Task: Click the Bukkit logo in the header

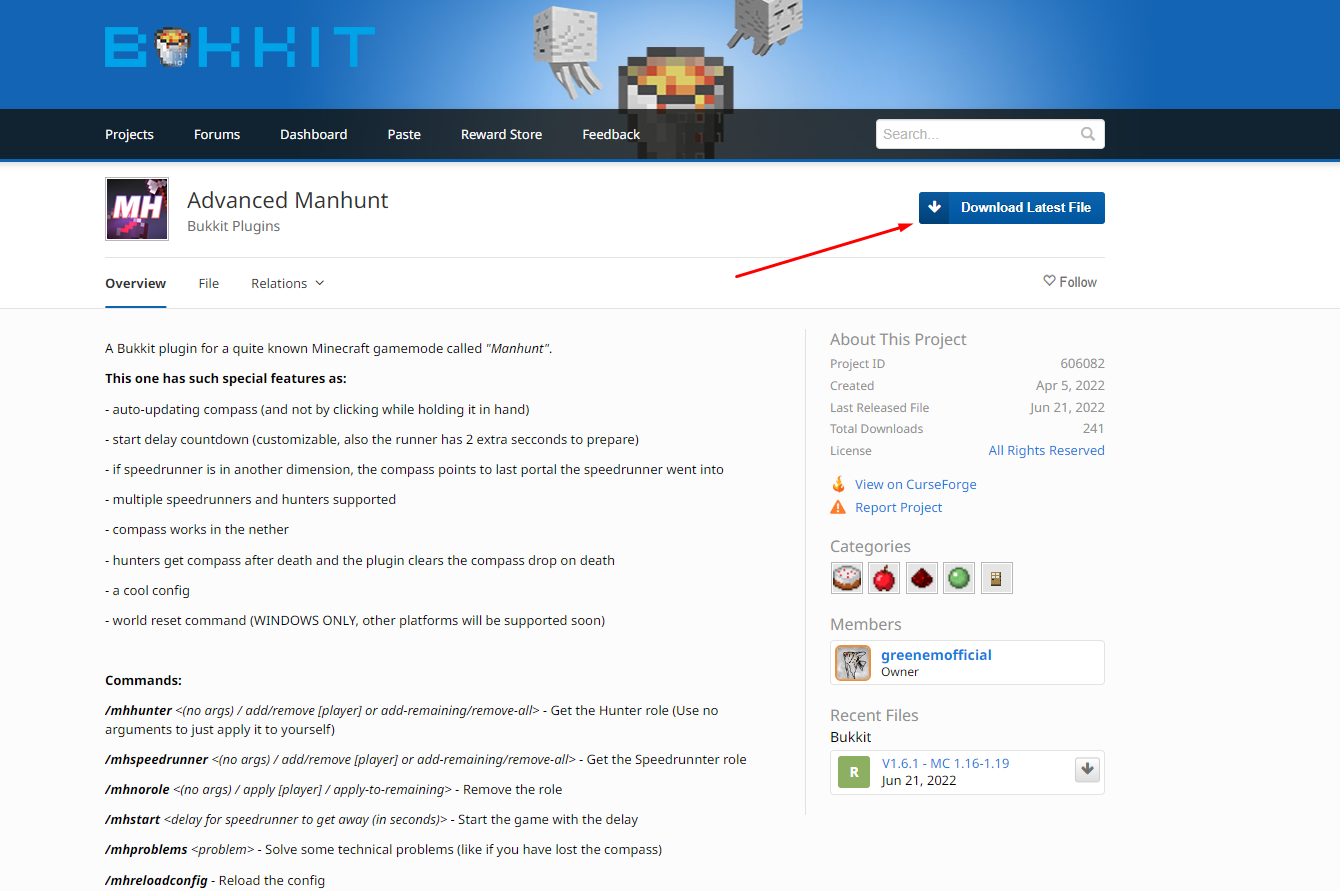Action: click(x=240, y=47)
